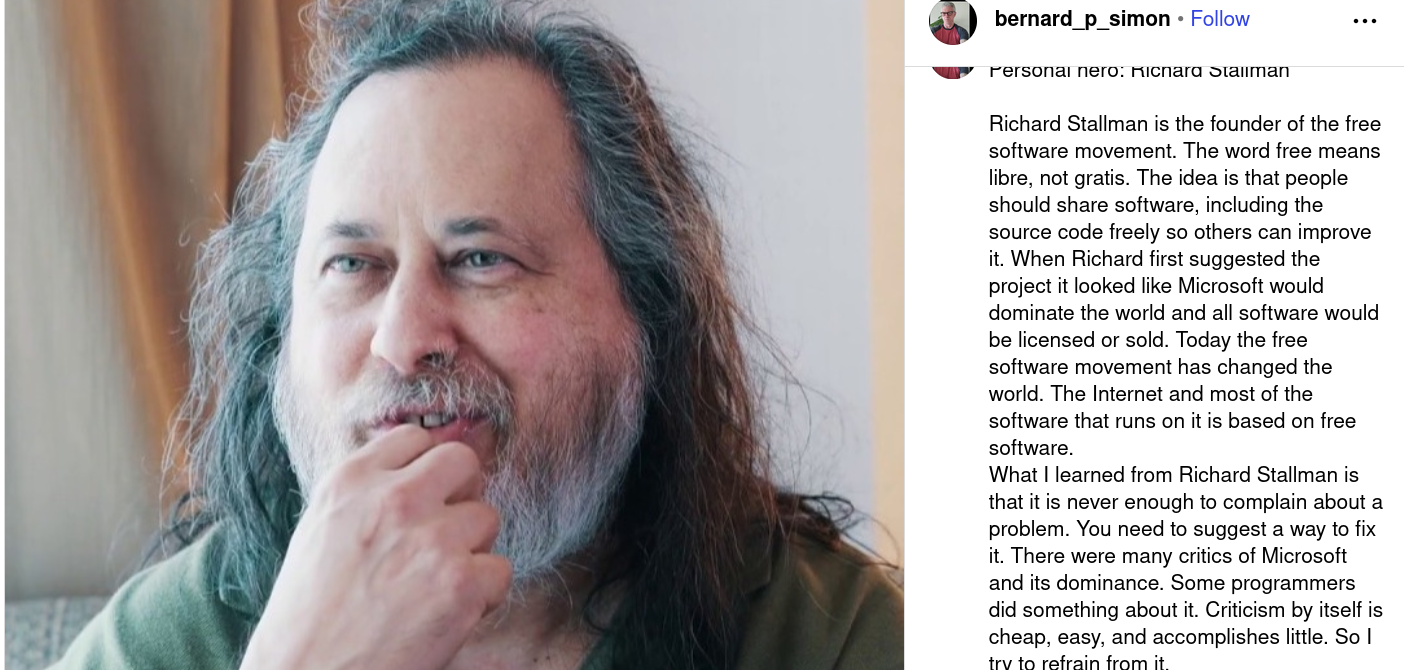This screenshot has height=670, width=1404.
Task: Click the sentence starting "What I learned from"
Action: (1173, 475)
